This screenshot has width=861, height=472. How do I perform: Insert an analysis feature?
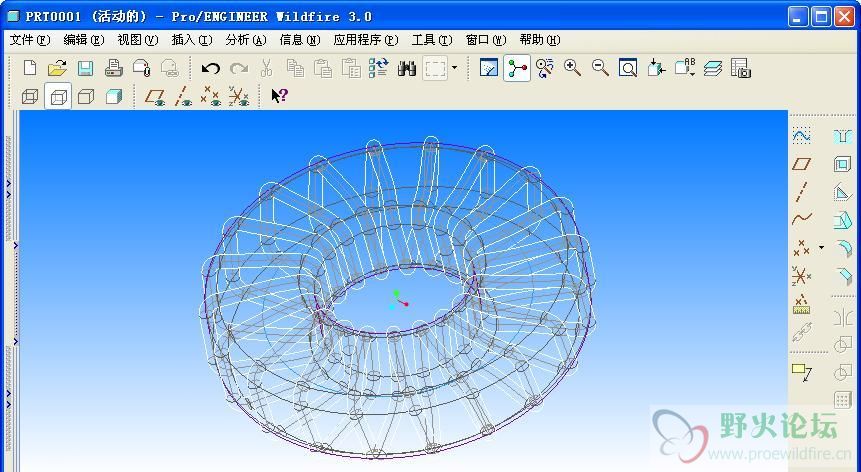pos(802,304)
